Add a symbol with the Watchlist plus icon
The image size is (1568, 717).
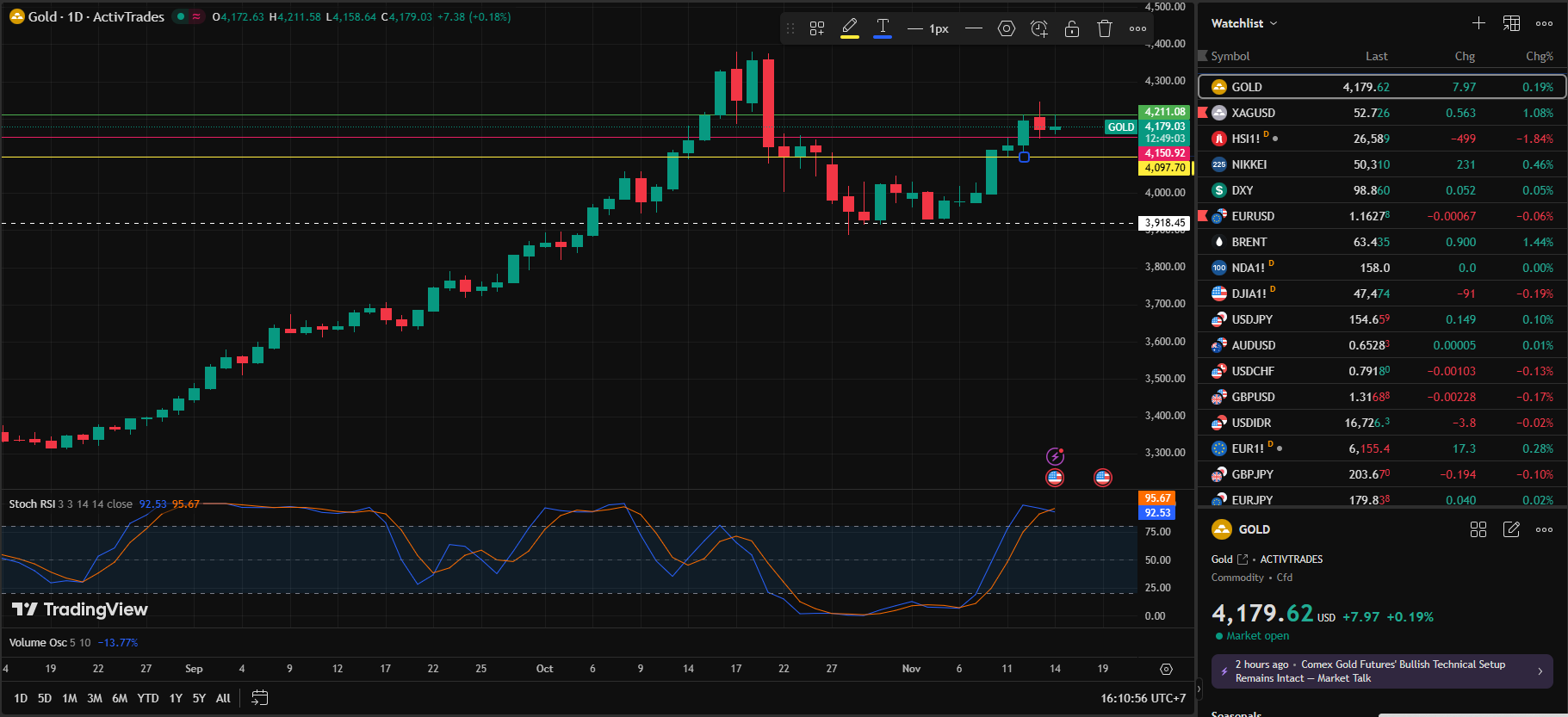pyautogui.click(x=1478, y=23)
